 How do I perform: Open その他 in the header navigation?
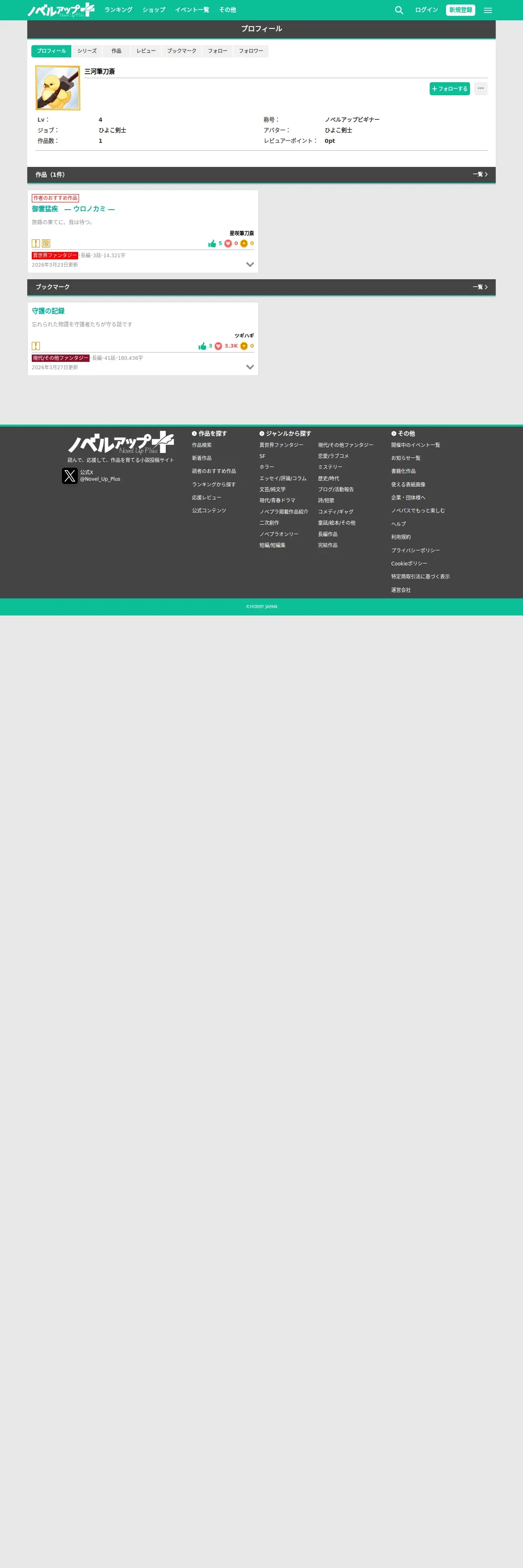(227, 10)
